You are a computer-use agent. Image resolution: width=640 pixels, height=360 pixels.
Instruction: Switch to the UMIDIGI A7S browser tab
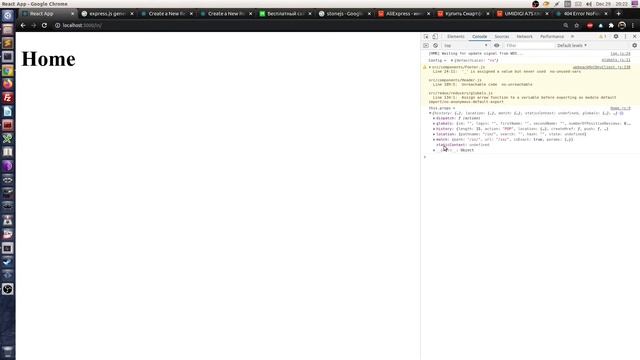click(522, 13)
